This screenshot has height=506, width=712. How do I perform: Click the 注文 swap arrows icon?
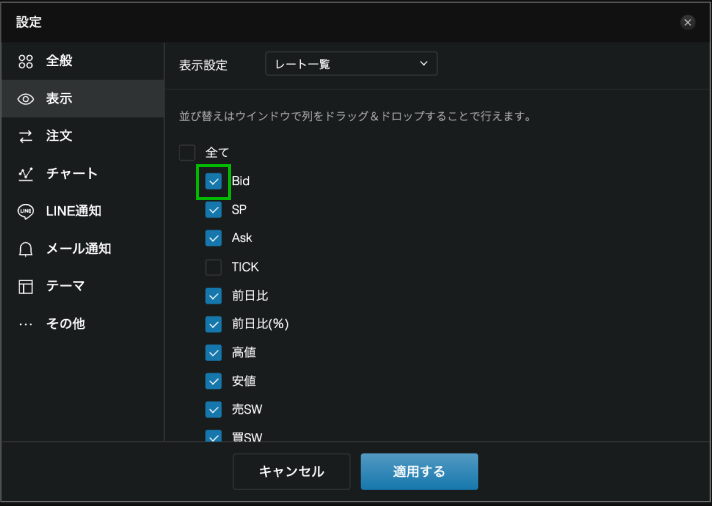coord(26,136)
